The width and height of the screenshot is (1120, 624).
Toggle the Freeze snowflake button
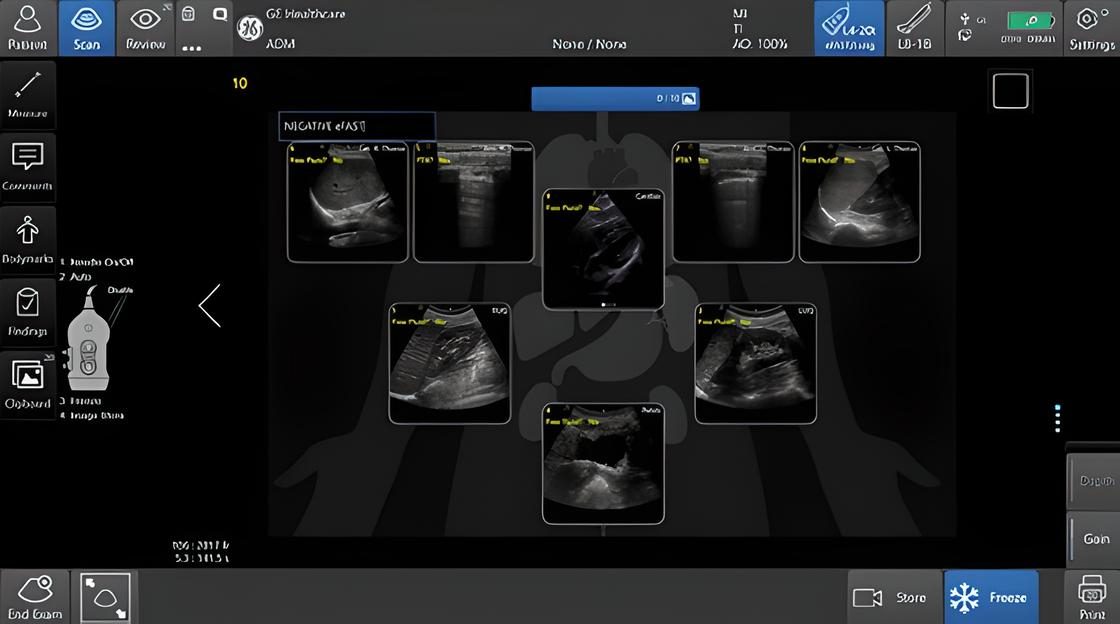(990, 597)
